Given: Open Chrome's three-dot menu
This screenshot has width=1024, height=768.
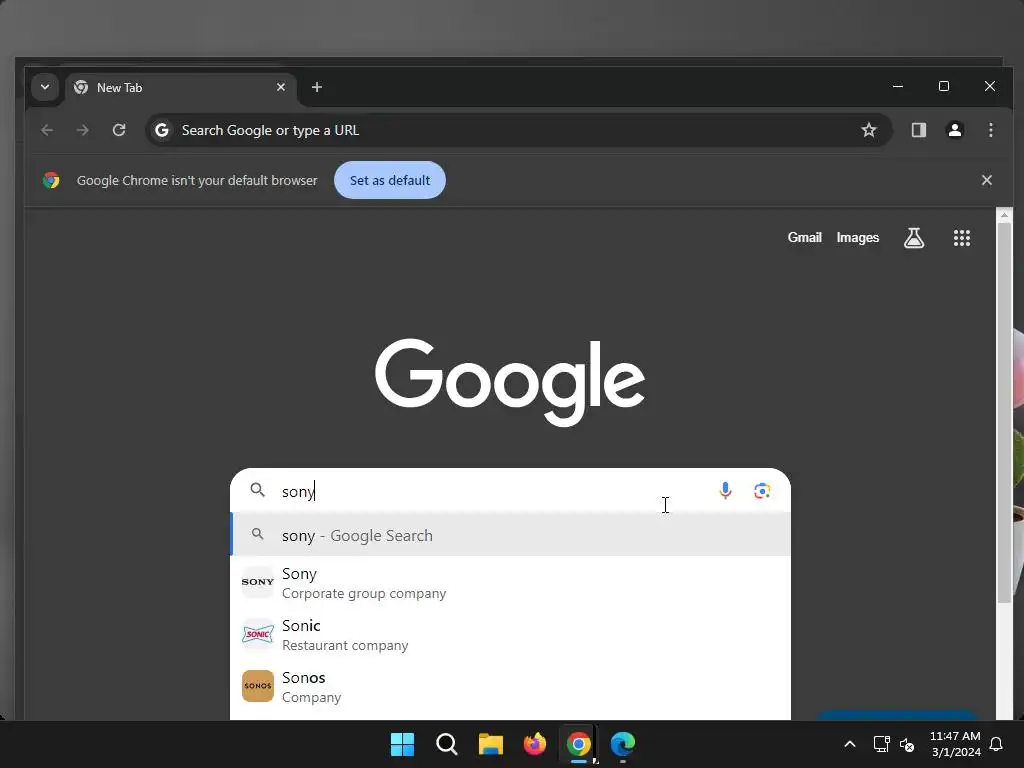Looking at the screenshot, I should [991, 130].
